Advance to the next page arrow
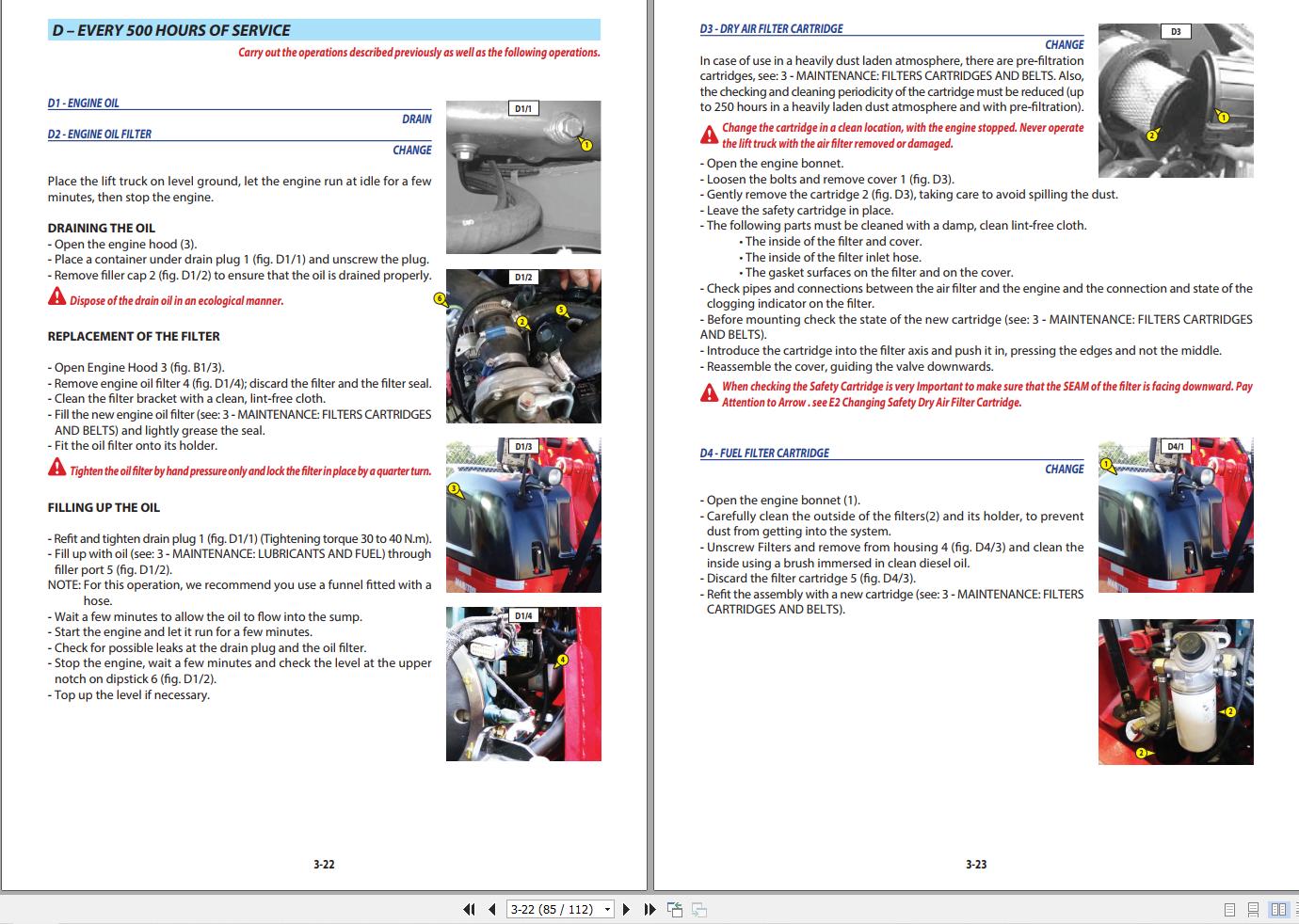 (627, 909)
